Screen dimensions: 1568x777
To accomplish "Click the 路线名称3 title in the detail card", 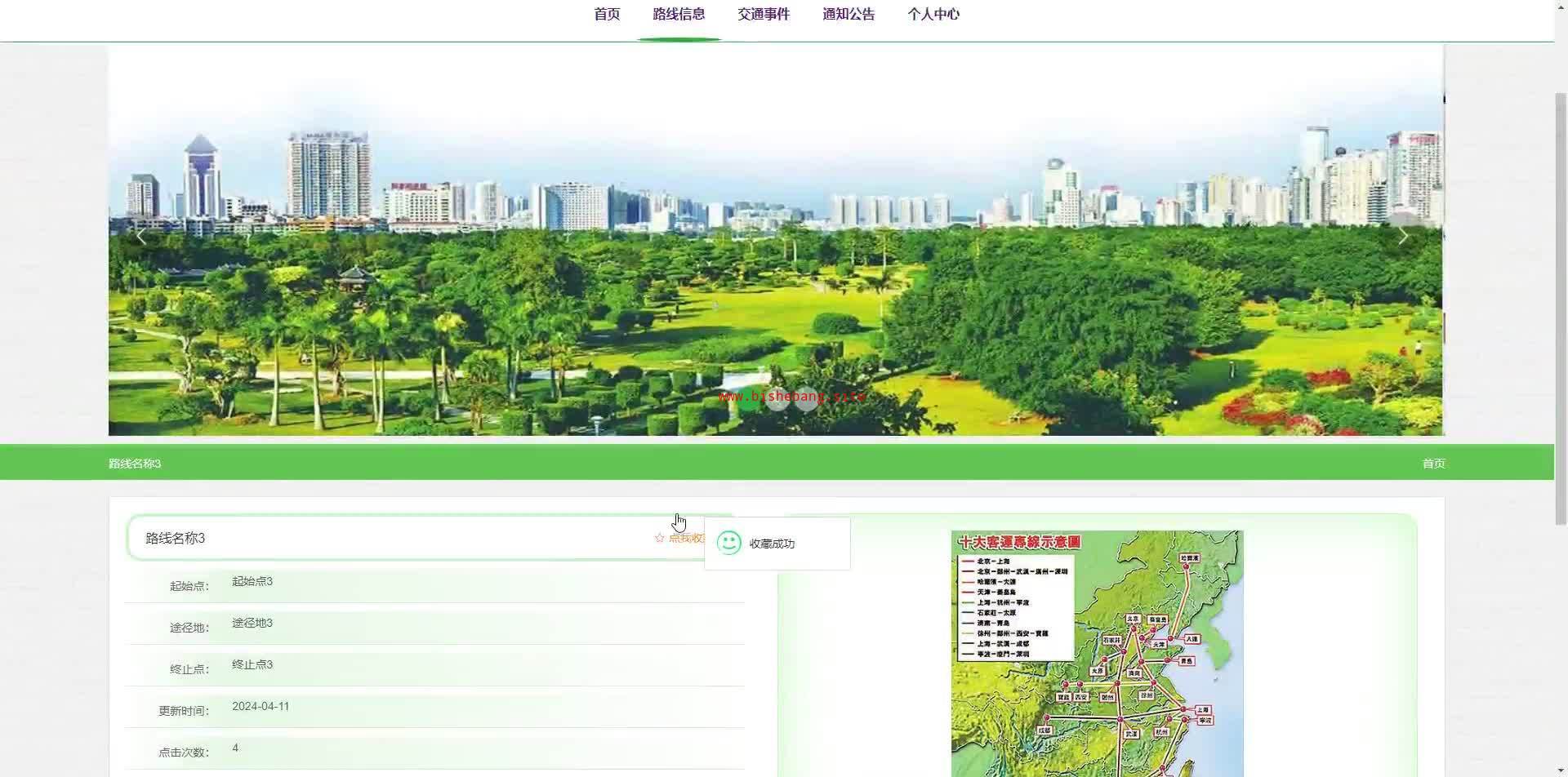I will (x=176, y=538).
